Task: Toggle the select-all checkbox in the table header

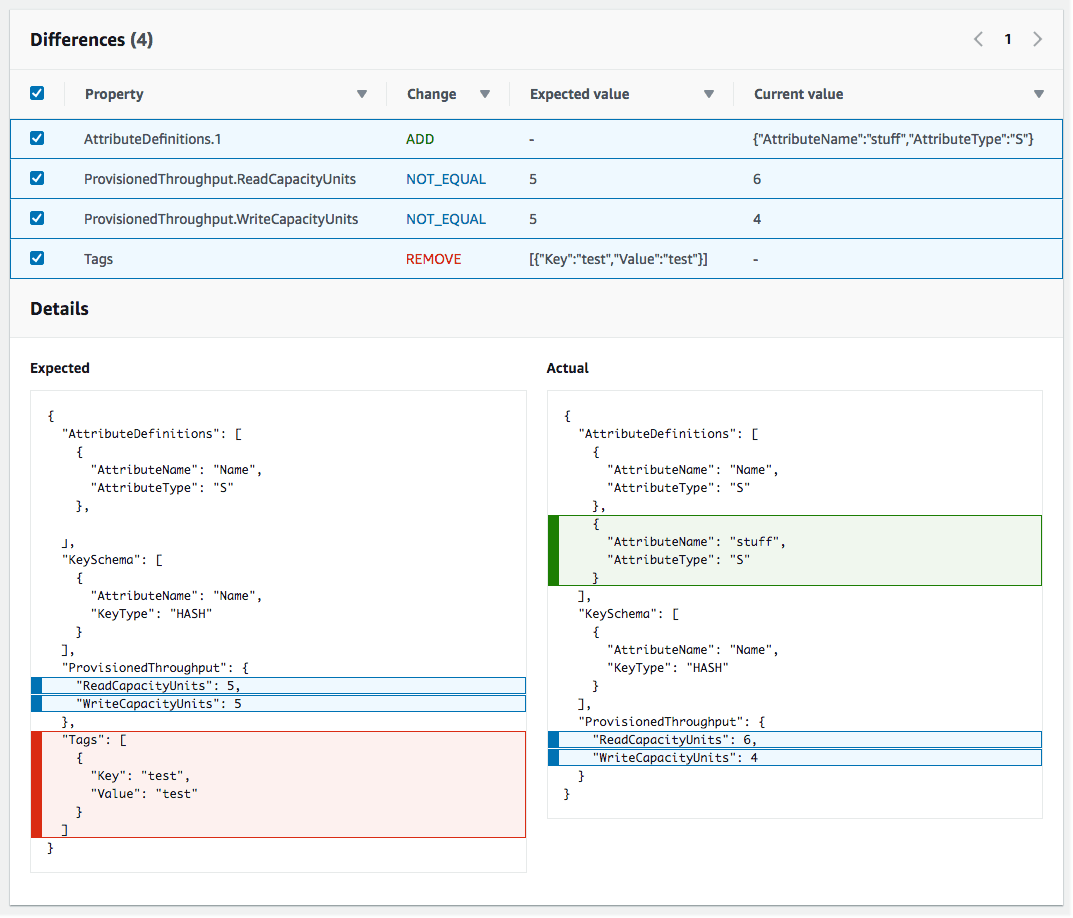Action: [x=37, y=93]
